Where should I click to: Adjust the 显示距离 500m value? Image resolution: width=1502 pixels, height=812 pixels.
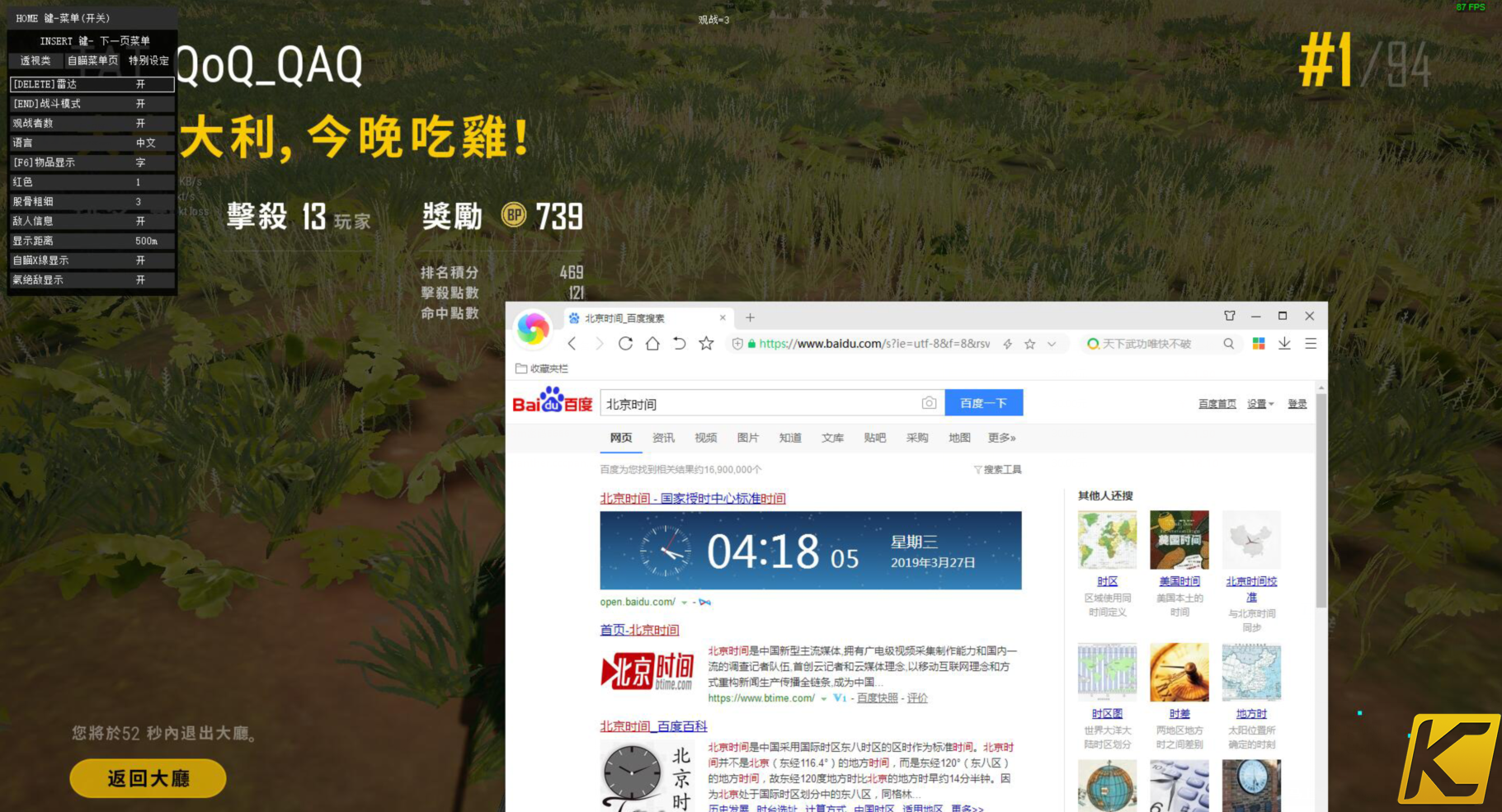click(x=92, y=241)
